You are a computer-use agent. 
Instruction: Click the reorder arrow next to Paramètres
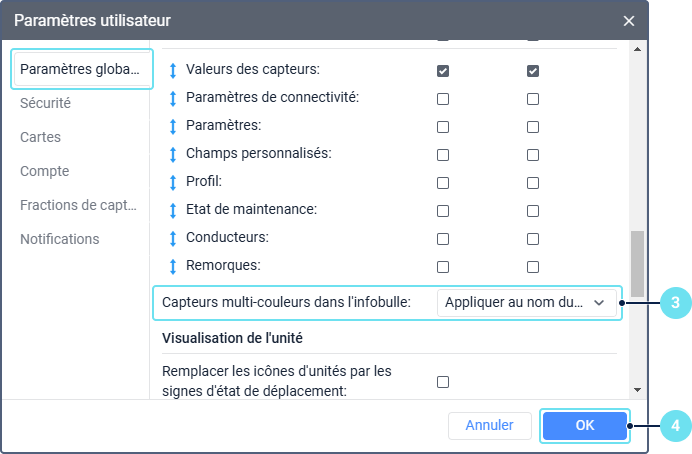(173, 127)
